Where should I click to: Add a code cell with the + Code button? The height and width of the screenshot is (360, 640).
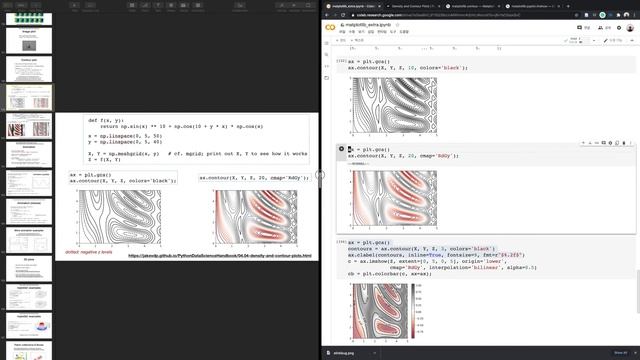pyautogui.click(x=341, y=40)
